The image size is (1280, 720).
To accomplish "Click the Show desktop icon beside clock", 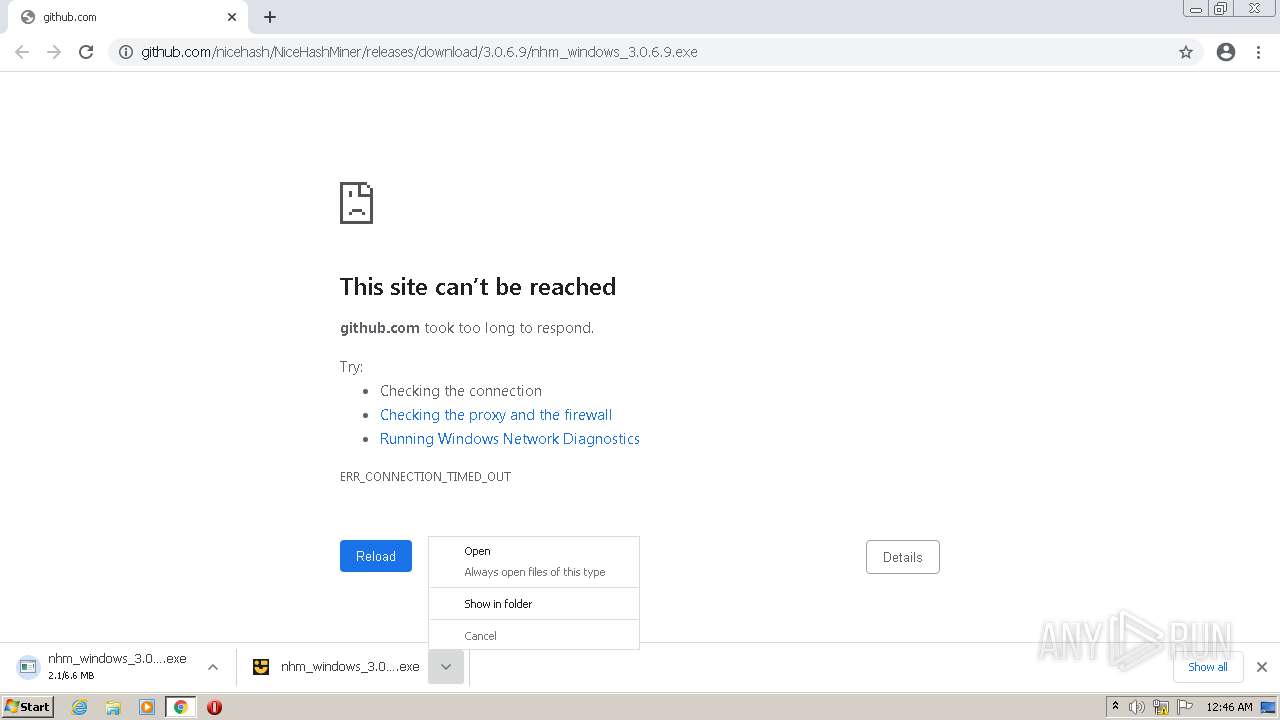I will tap(1269, 707).
